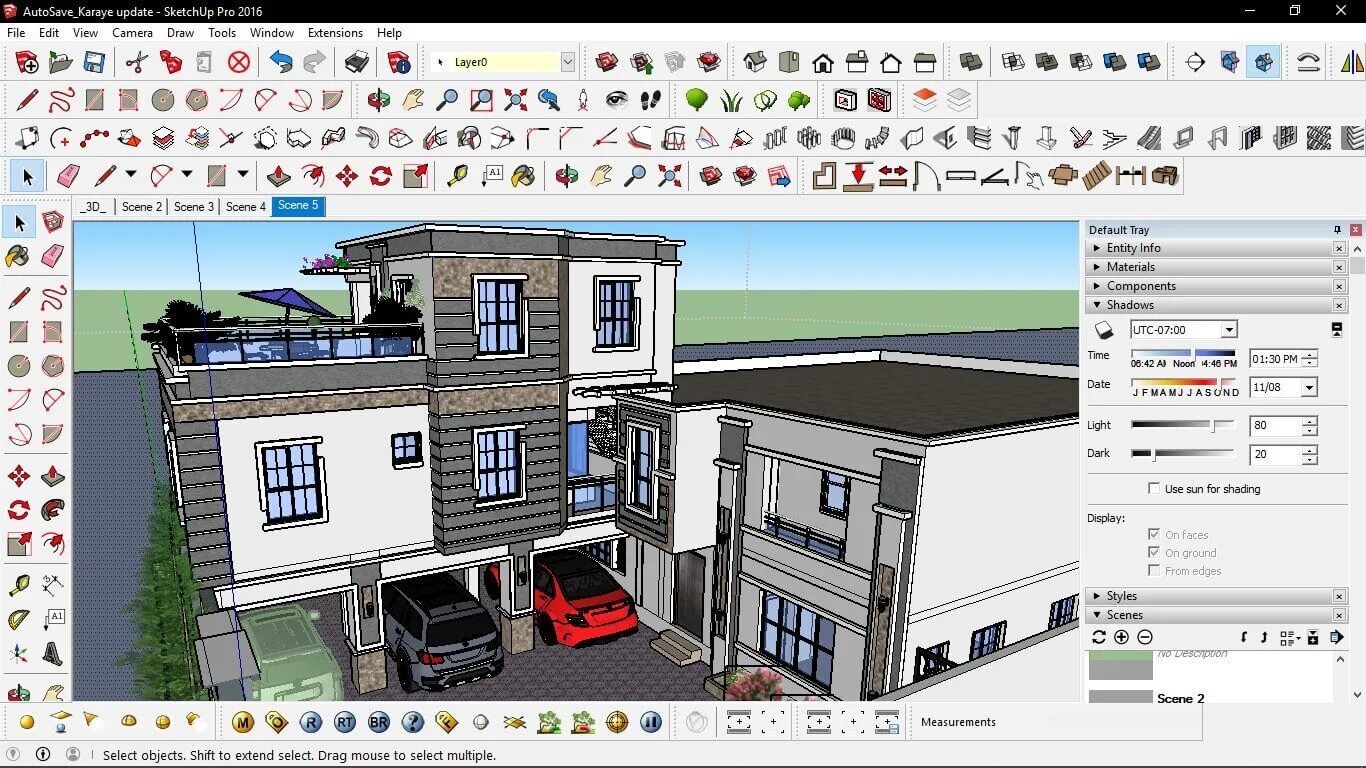Pin the Default Tray with pushpin
This screenshot has width=1366, height=768.
coord(1337,230)
